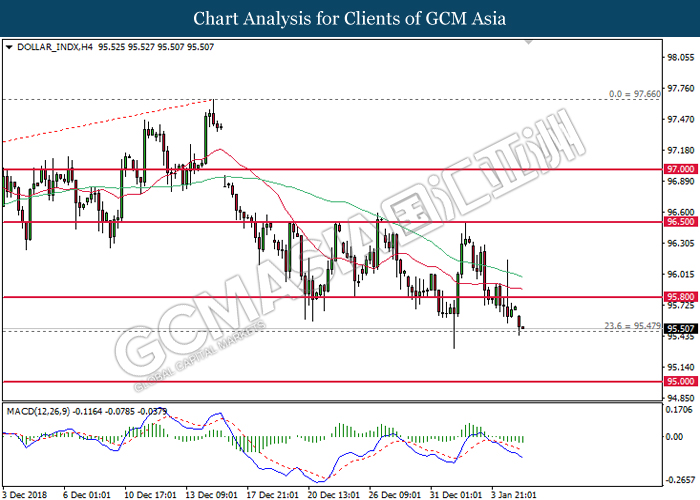The height and width of the screenshot is (500, 700).
Task: Click the date label 20 Dec 13:01
Action: pos(334,495)
